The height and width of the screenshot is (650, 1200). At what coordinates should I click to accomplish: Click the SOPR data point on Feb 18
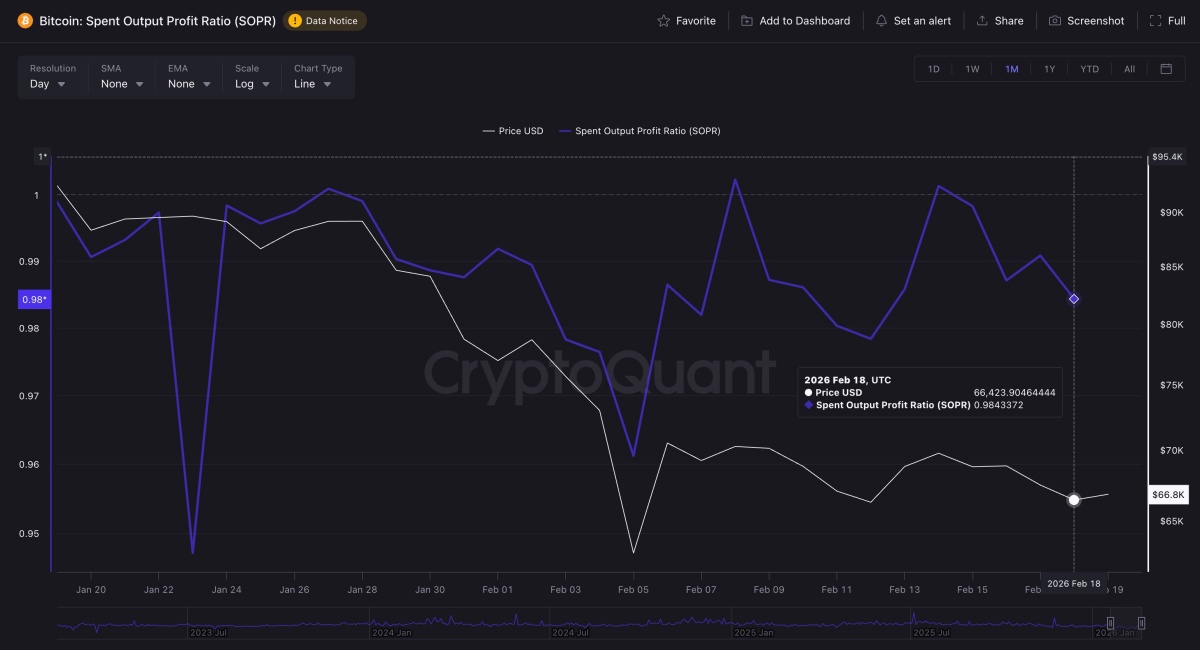click(x=1074, y=299)
